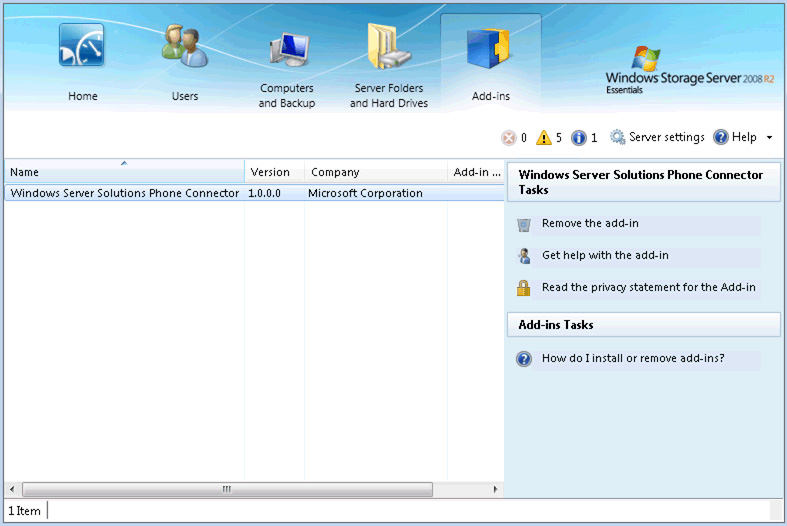Expand the Help dropdown arrow

tap(769, 138)
